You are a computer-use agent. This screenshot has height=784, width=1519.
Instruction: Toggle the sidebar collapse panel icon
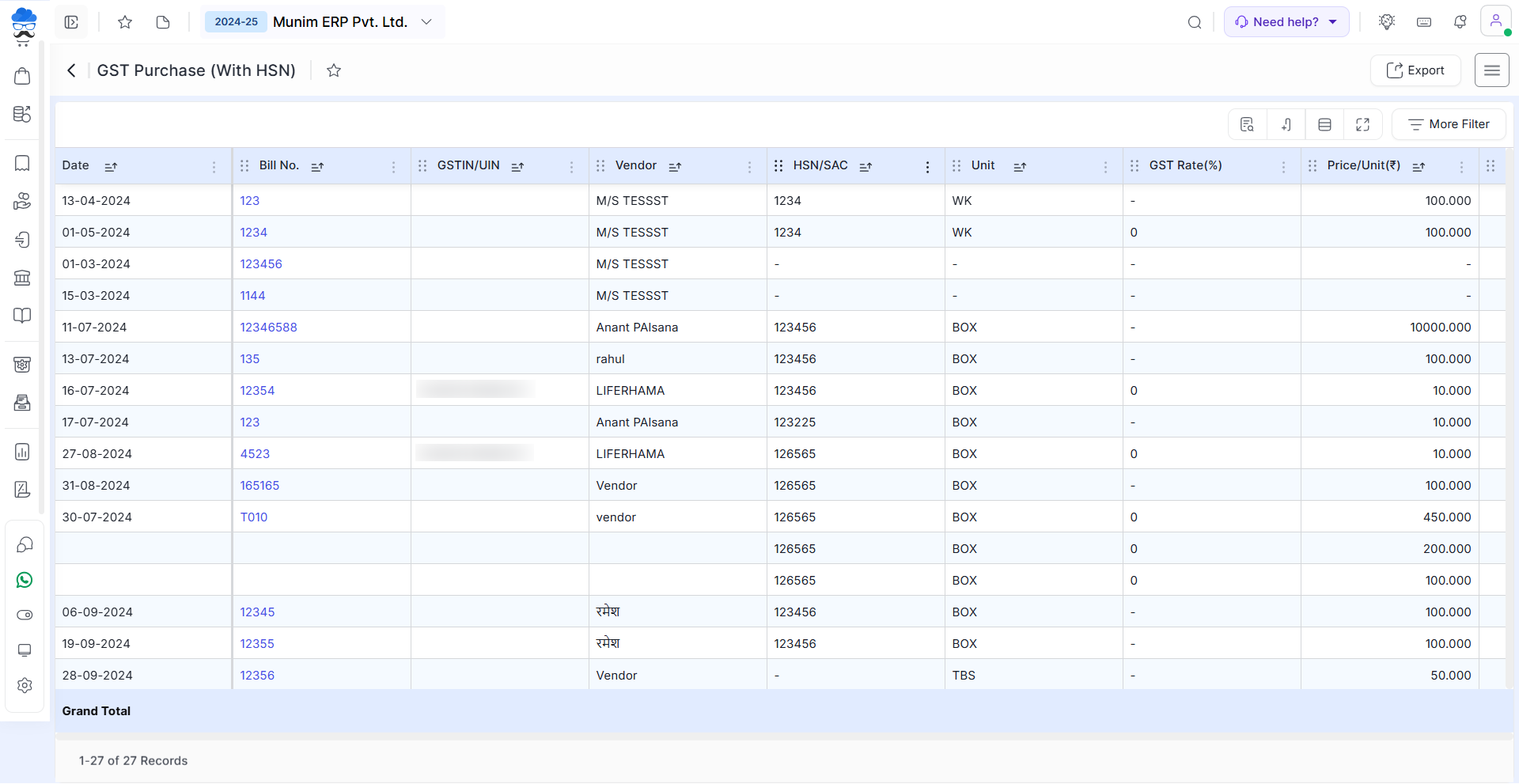click(x=71, y=22)
